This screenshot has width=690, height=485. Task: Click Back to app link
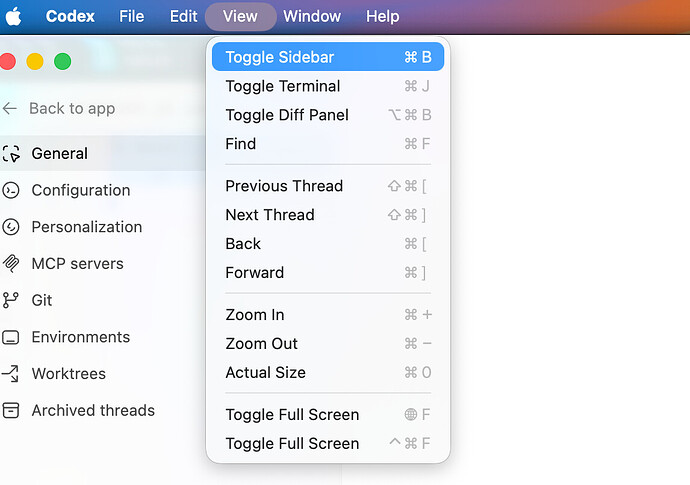point(72,108)
